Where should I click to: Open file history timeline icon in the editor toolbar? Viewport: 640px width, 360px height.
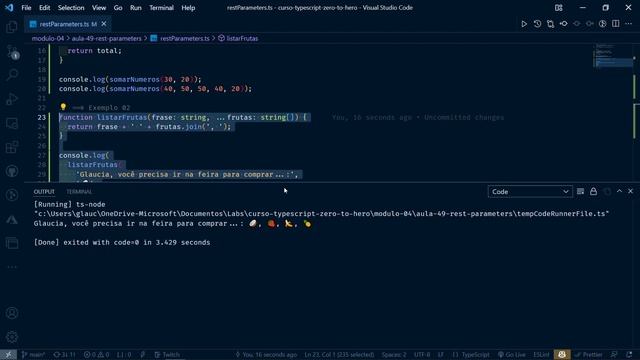coord(537,24)
